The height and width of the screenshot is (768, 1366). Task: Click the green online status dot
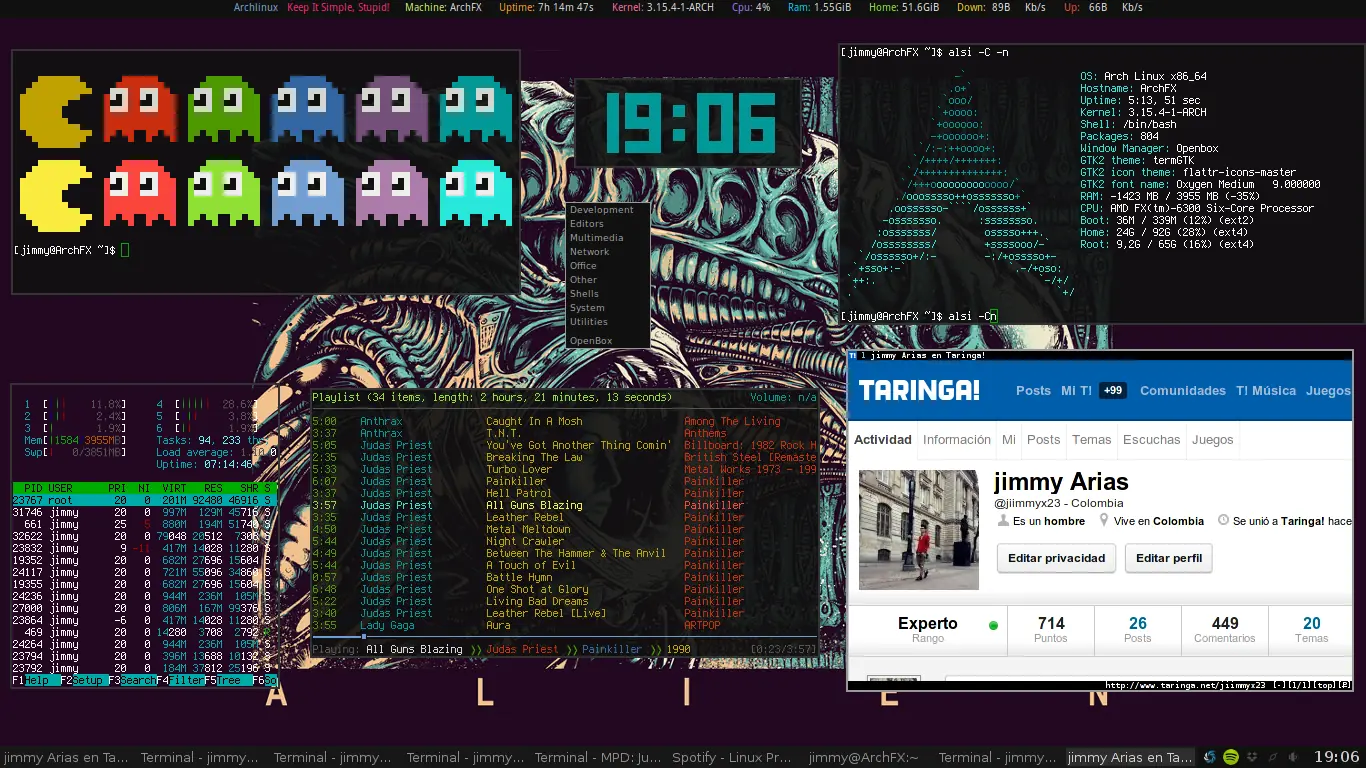(993, 626)
